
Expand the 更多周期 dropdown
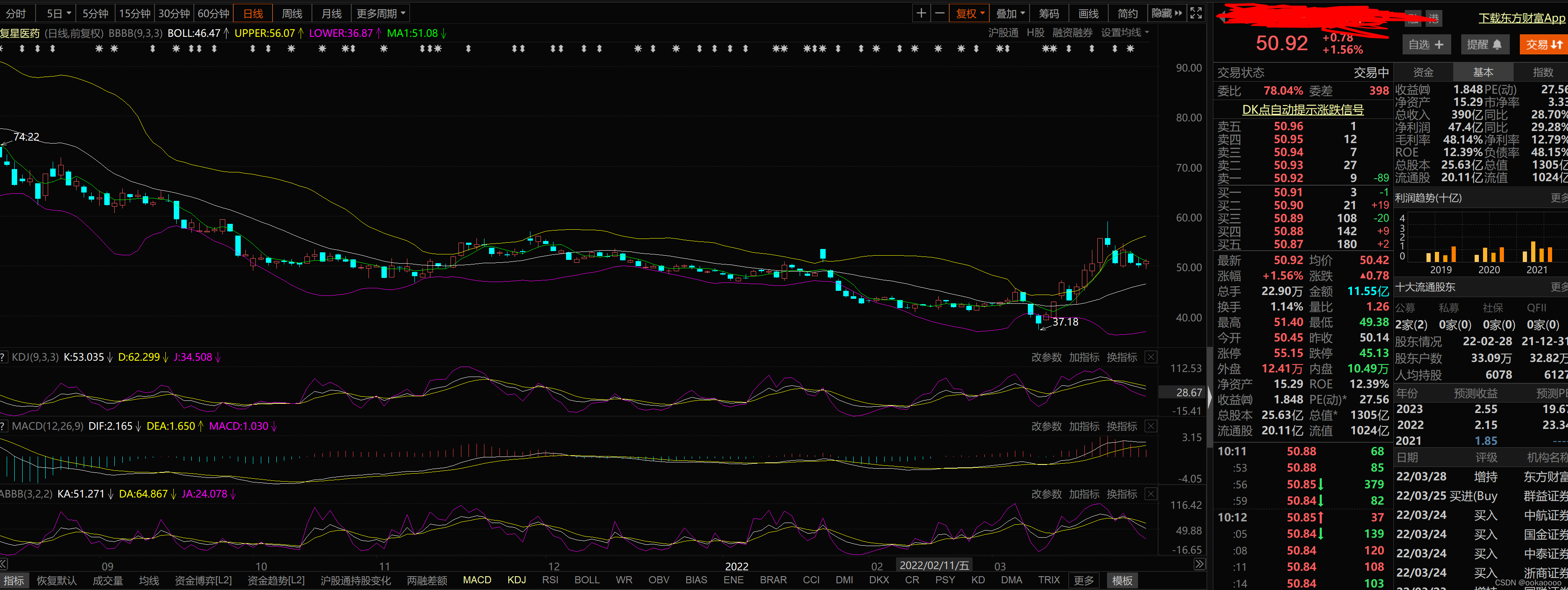381,13
